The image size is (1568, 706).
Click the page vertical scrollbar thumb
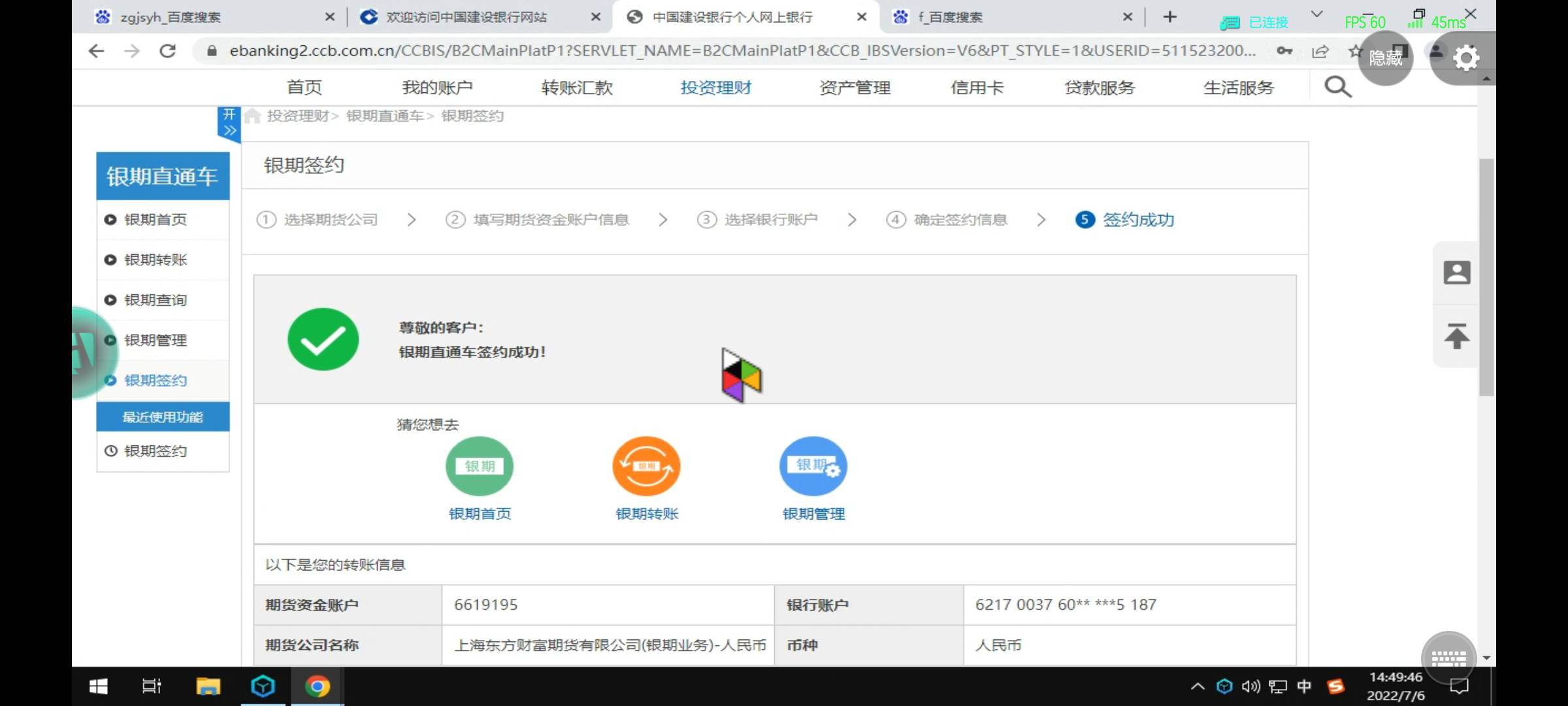point(1486,277)
